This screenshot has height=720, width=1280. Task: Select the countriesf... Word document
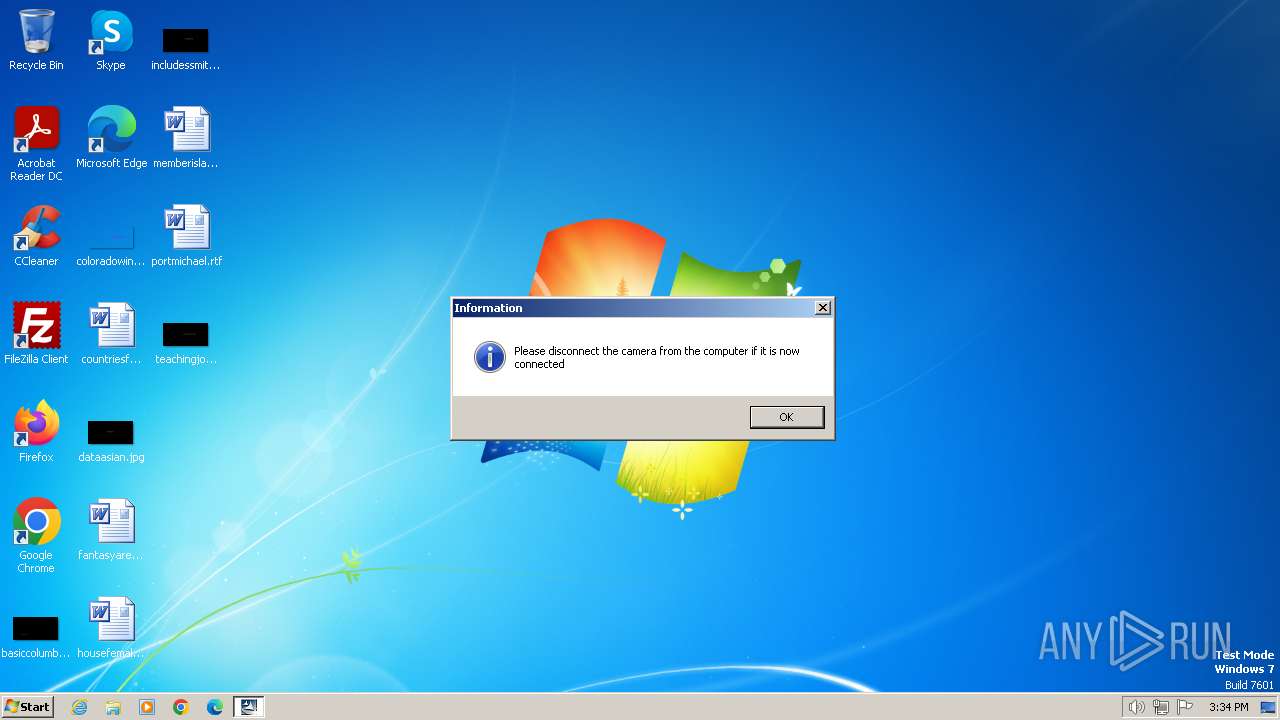click(111, 334)
